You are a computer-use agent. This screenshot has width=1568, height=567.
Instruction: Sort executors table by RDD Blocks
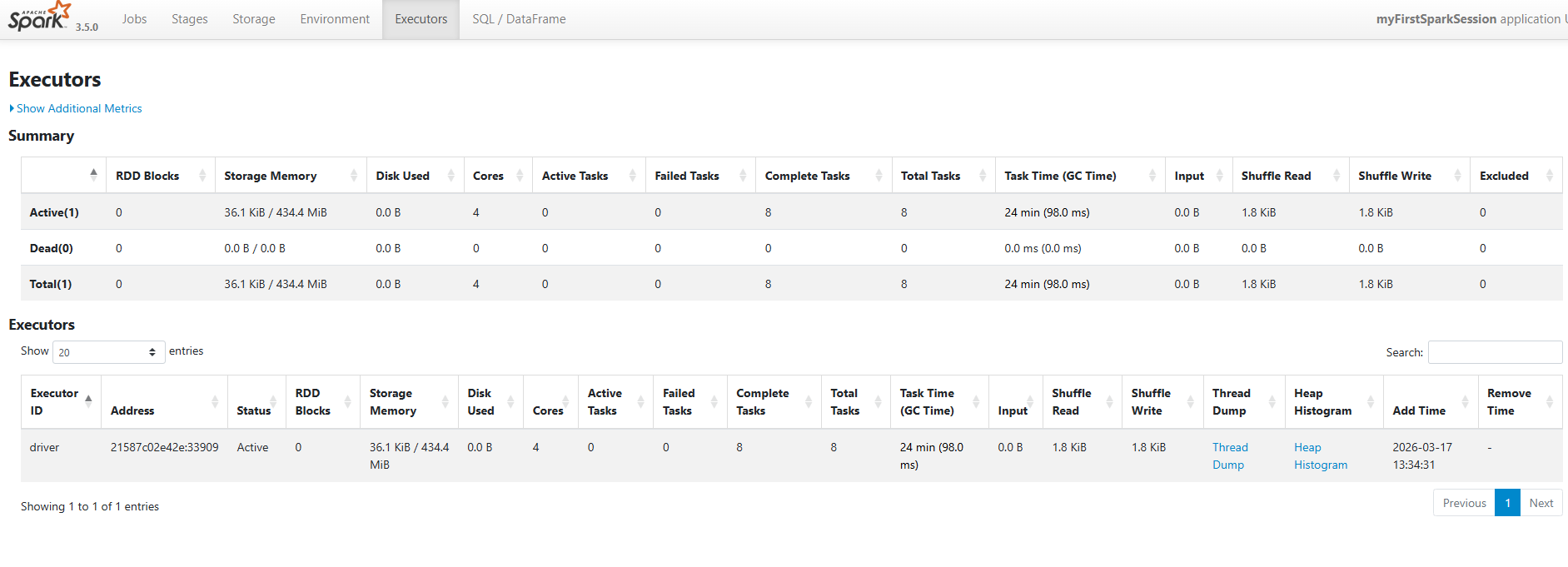click(x=323, y=402)
